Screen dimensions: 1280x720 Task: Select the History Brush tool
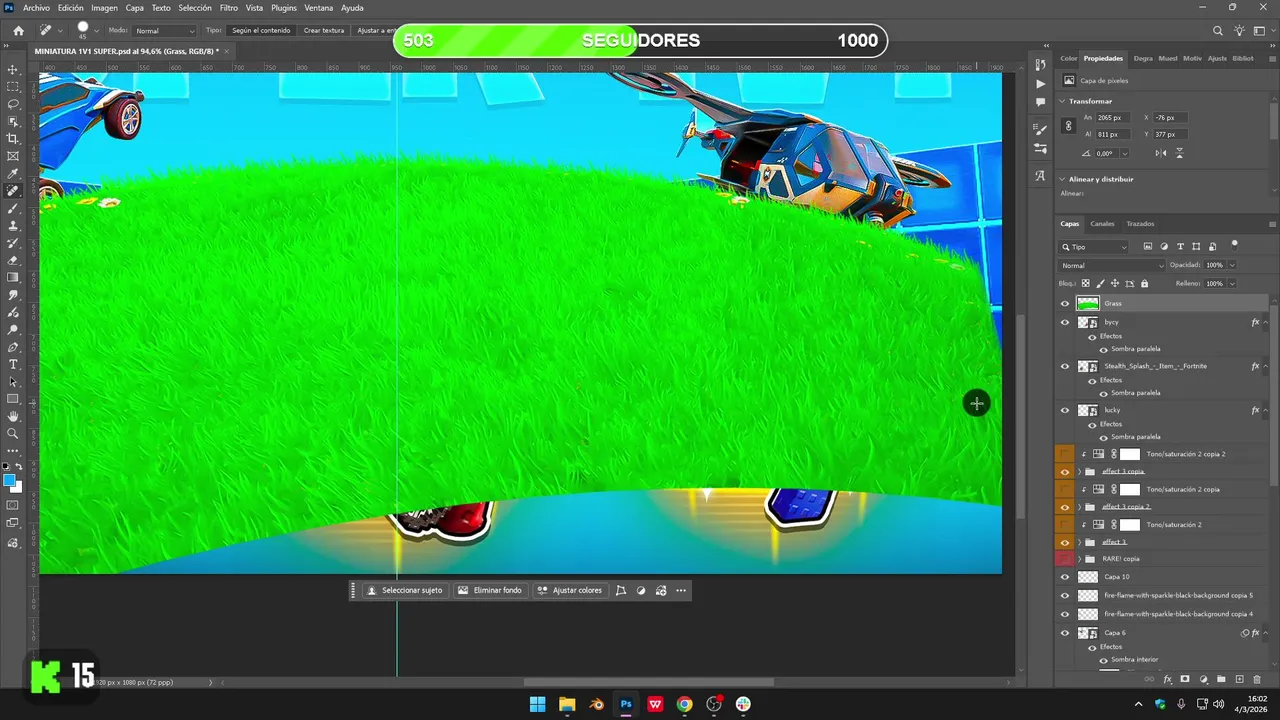click(x=13, y=243)
